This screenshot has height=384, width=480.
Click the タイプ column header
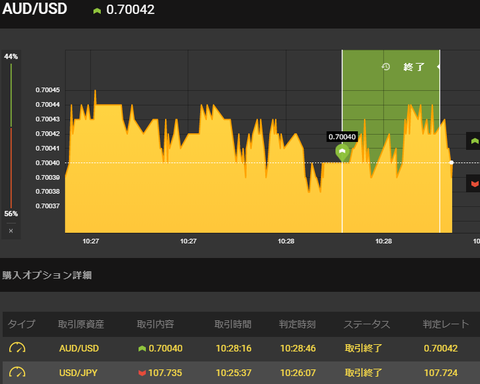pos(21,324)
